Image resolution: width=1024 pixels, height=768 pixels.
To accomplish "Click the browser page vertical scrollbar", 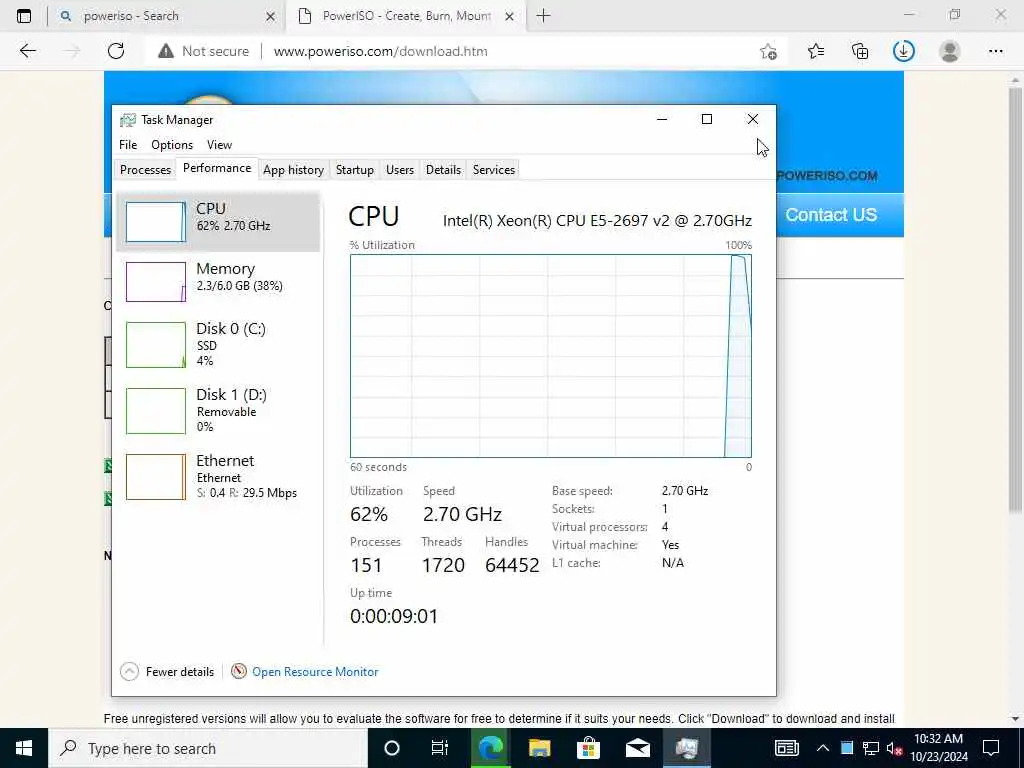I will [1015, 300].
